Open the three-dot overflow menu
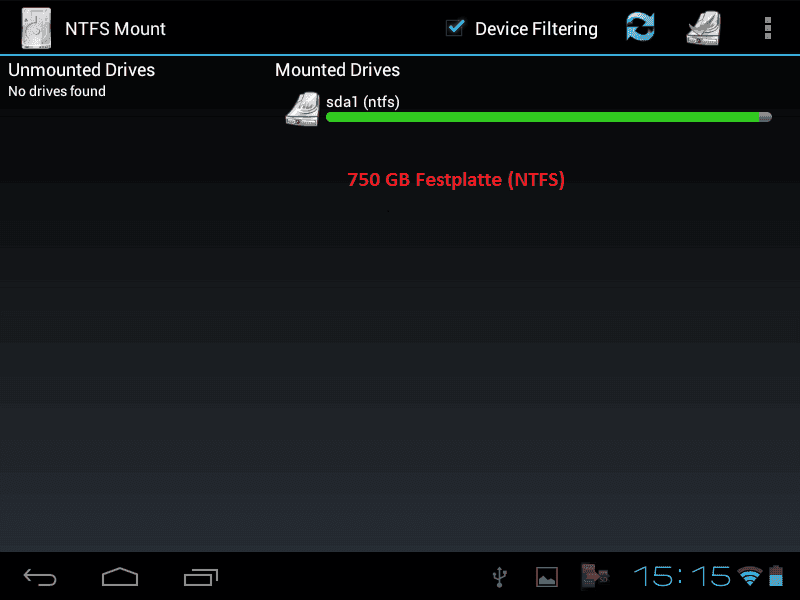The height and width of the screenshot is (600, 800). (x=767, y=28)
